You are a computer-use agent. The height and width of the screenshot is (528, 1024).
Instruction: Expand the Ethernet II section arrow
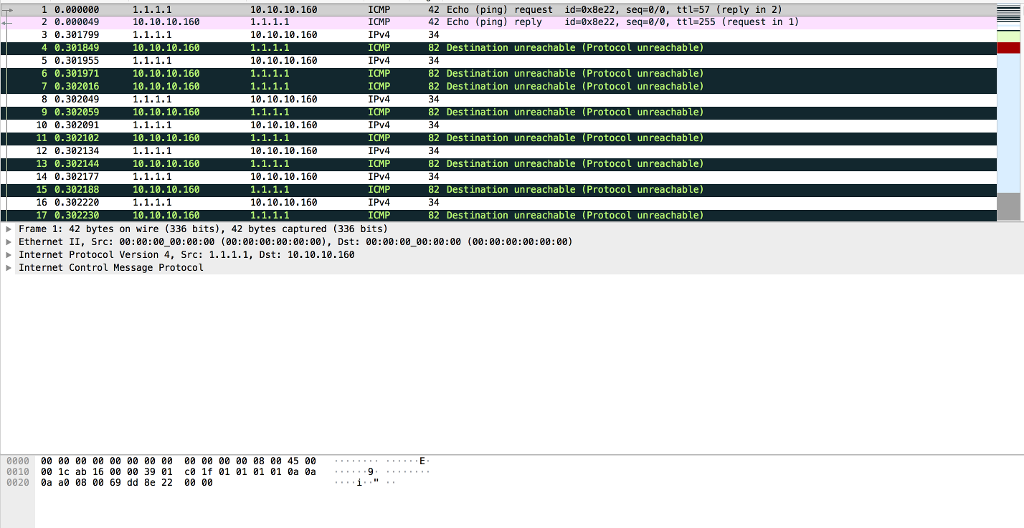(x=8, y=242)
